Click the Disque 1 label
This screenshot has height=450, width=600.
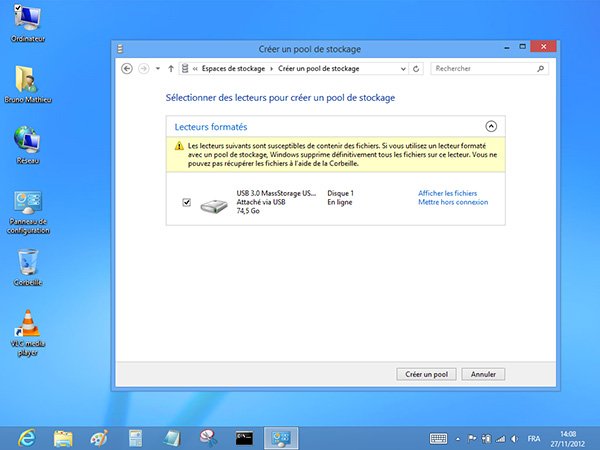click(340, 193)
